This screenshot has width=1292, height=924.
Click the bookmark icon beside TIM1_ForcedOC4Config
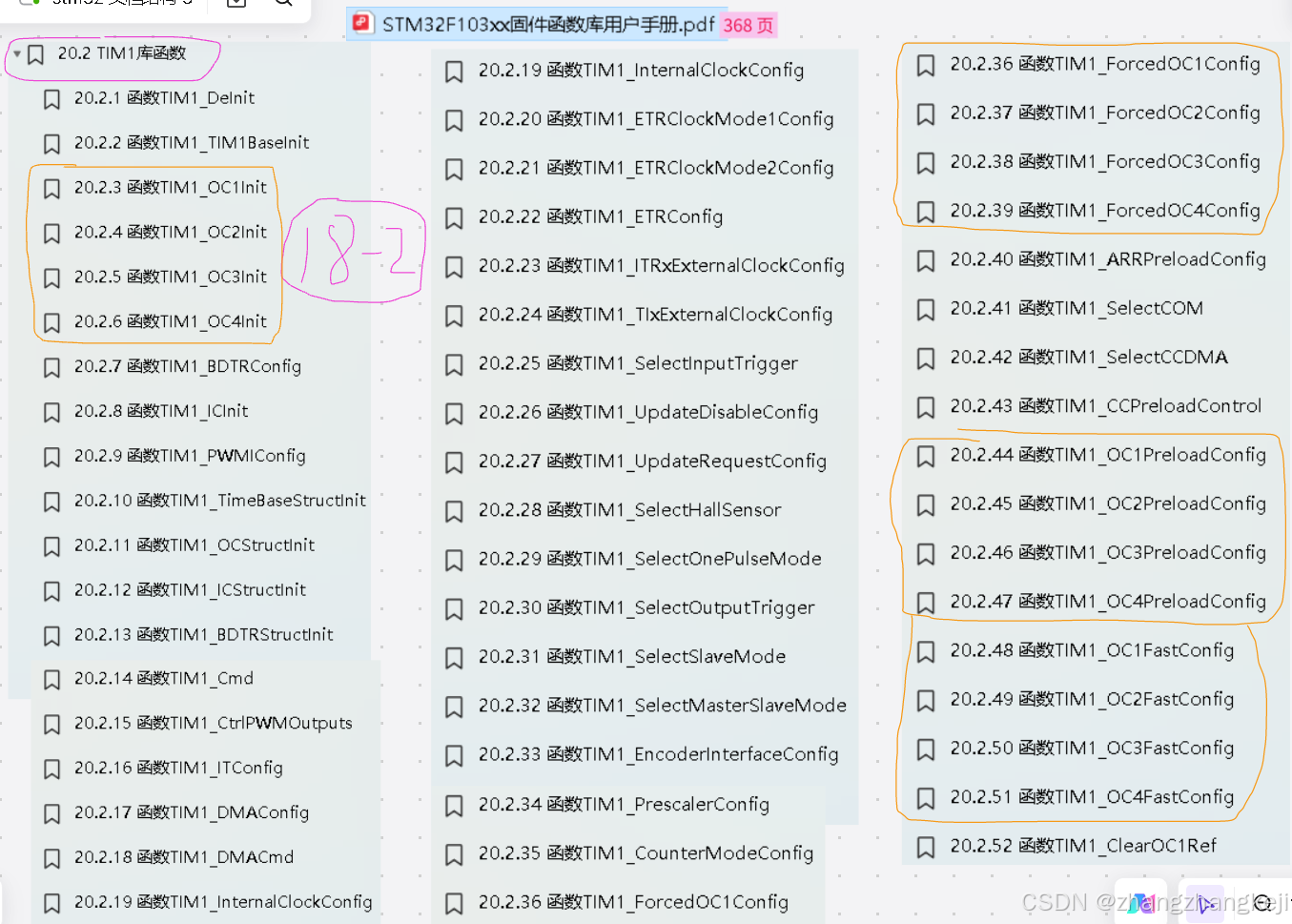[926, 212]
